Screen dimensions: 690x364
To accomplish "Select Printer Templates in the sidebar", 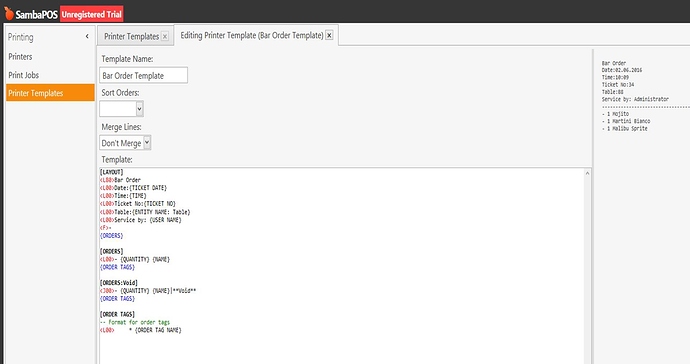I will pos(50,93).
